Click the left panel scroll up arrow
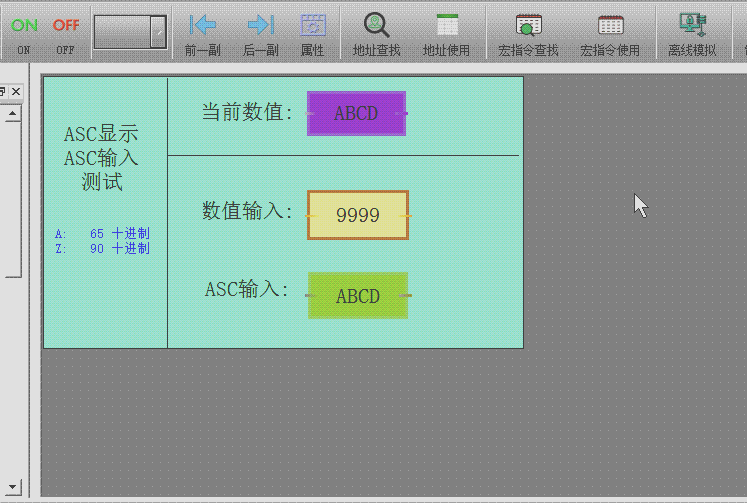 [12, 113]
